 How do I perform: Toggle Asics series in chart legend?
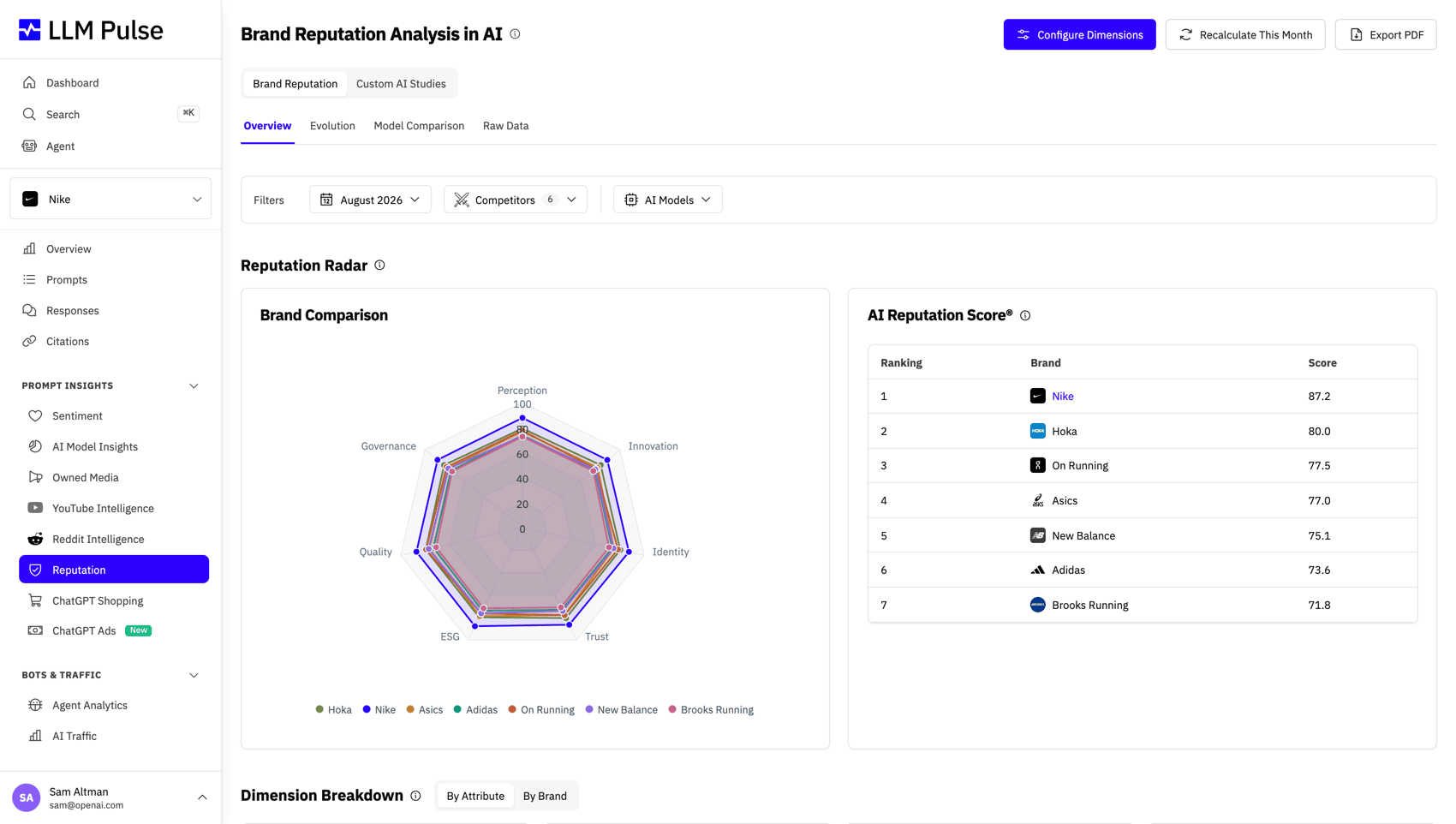pyautogui.click(x=424, y=710)
